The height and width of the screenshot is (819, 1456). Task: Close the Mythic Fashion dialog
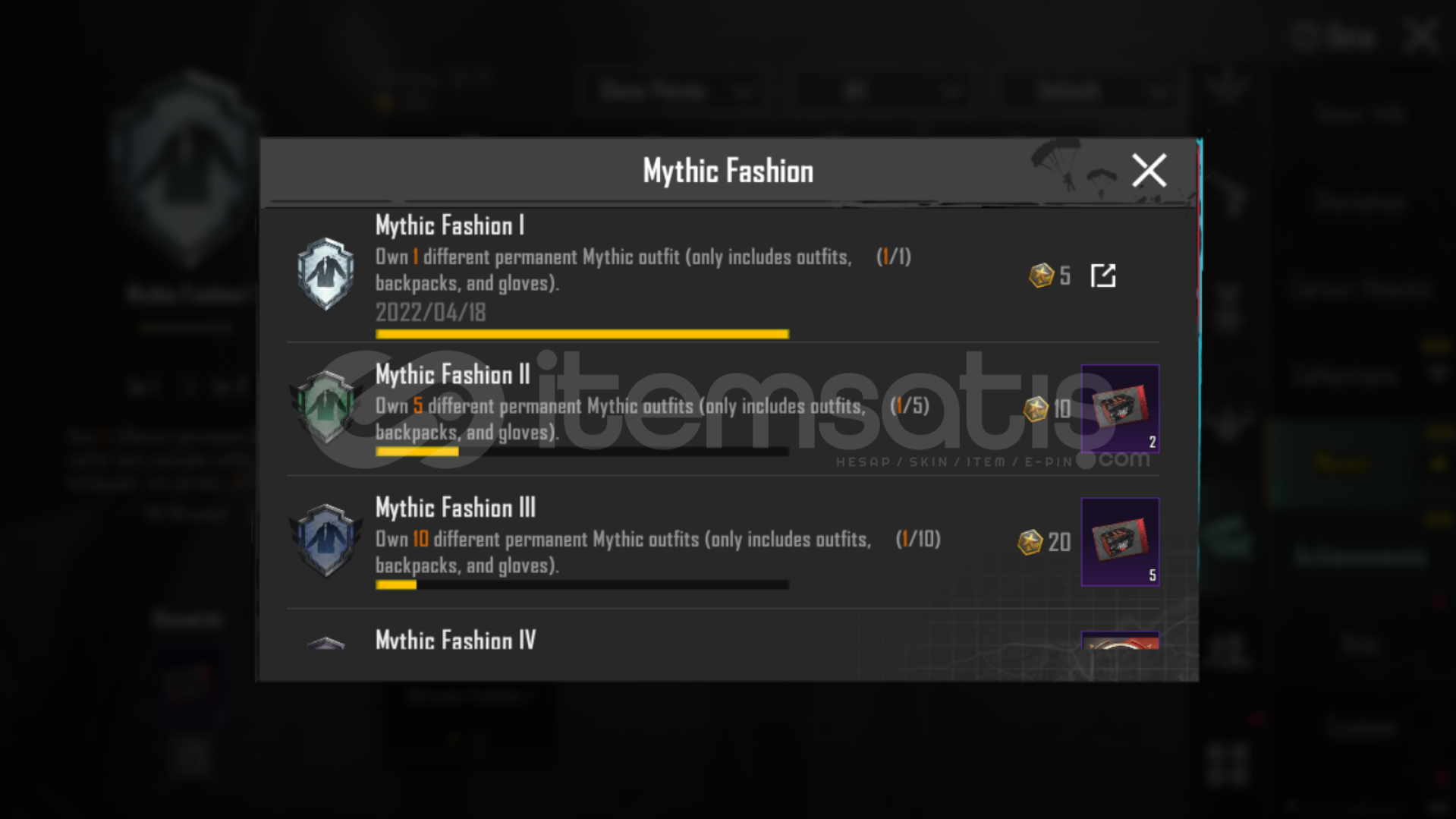click(x=1149, y=170)
